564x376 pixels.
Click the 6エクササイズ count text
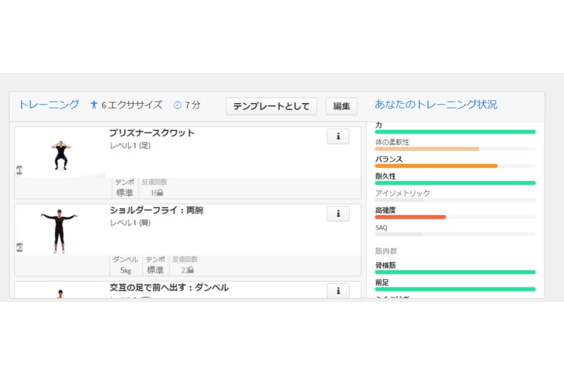[132, 105]
